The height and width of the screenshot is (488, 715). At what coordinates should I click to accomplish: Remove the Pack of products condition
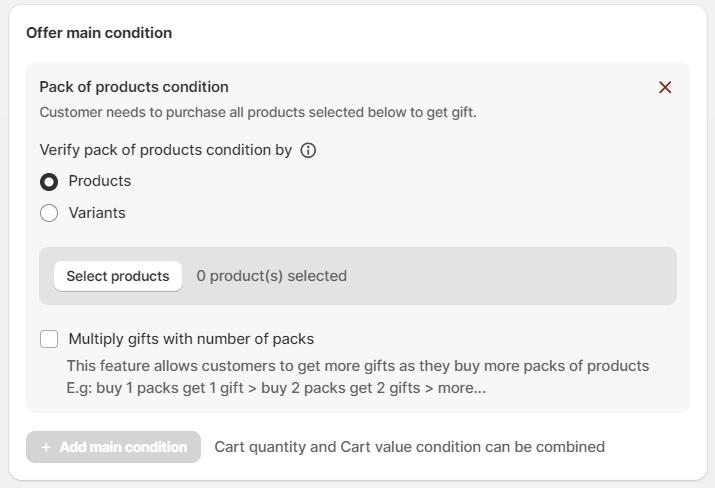[665, 88]
